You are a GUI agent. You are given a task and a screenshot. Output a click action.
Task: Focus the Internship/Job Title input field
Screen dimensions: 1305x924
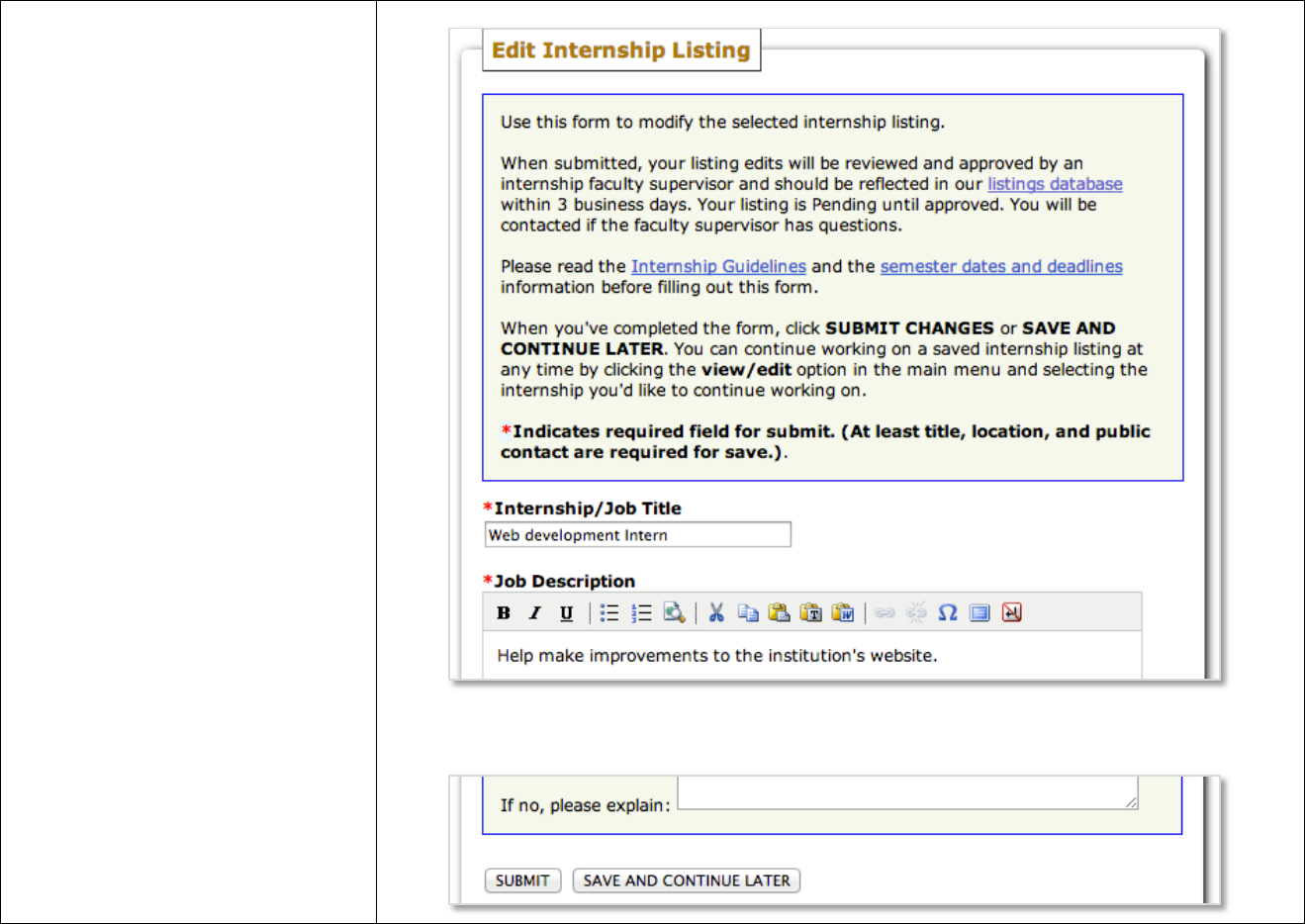tap(638, 534)
